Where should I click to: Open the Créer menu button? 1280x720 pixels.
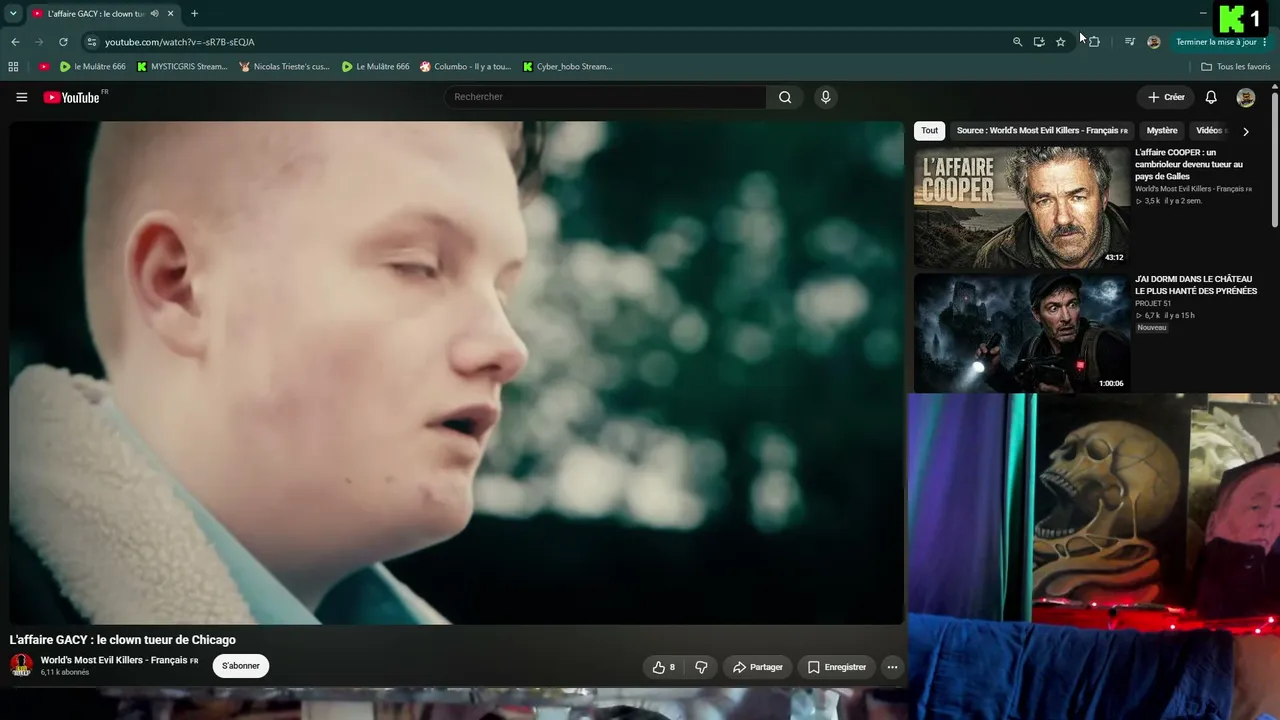click(x=1166, y=97)
